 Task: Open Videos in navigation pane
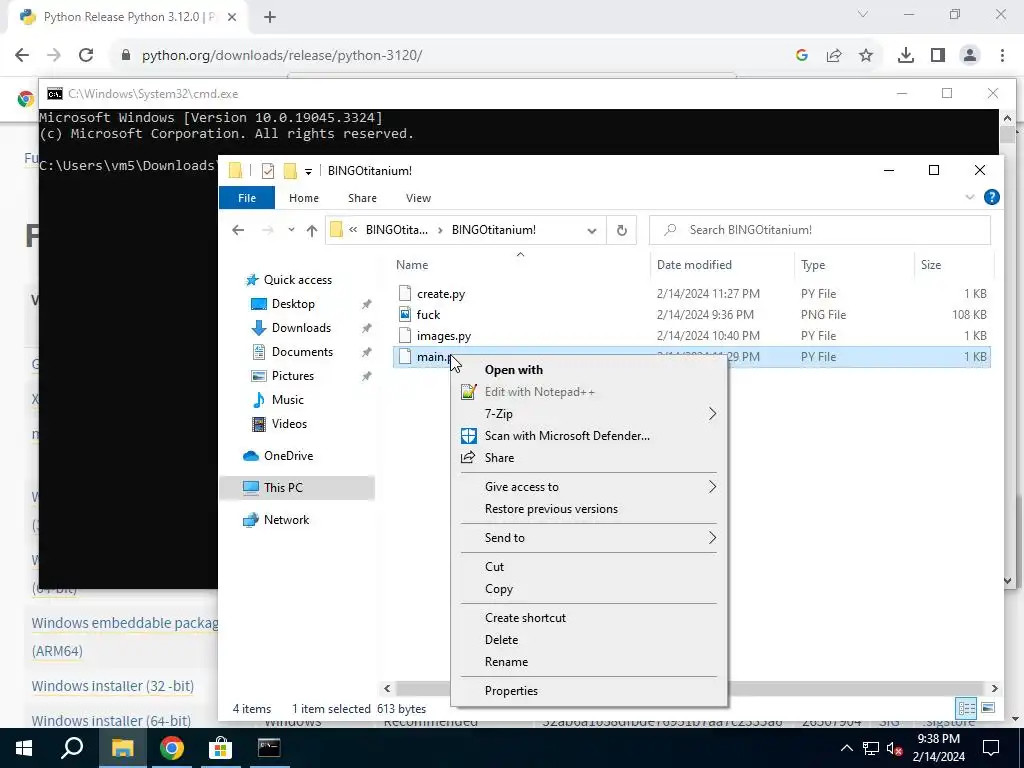(x=289, y=424)
